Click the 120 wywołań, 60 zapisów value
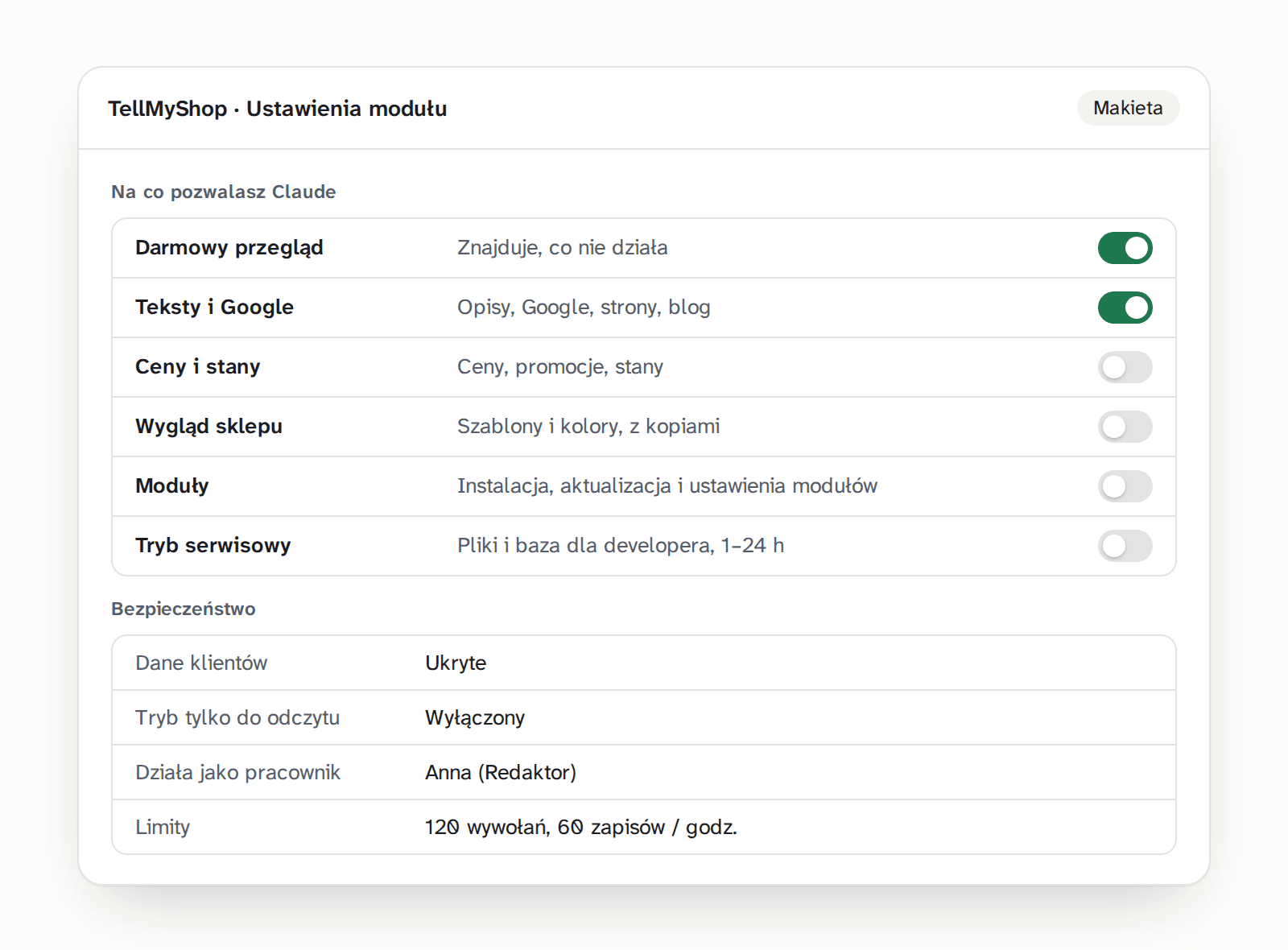 pyautogui.click(x=581, y=828)
